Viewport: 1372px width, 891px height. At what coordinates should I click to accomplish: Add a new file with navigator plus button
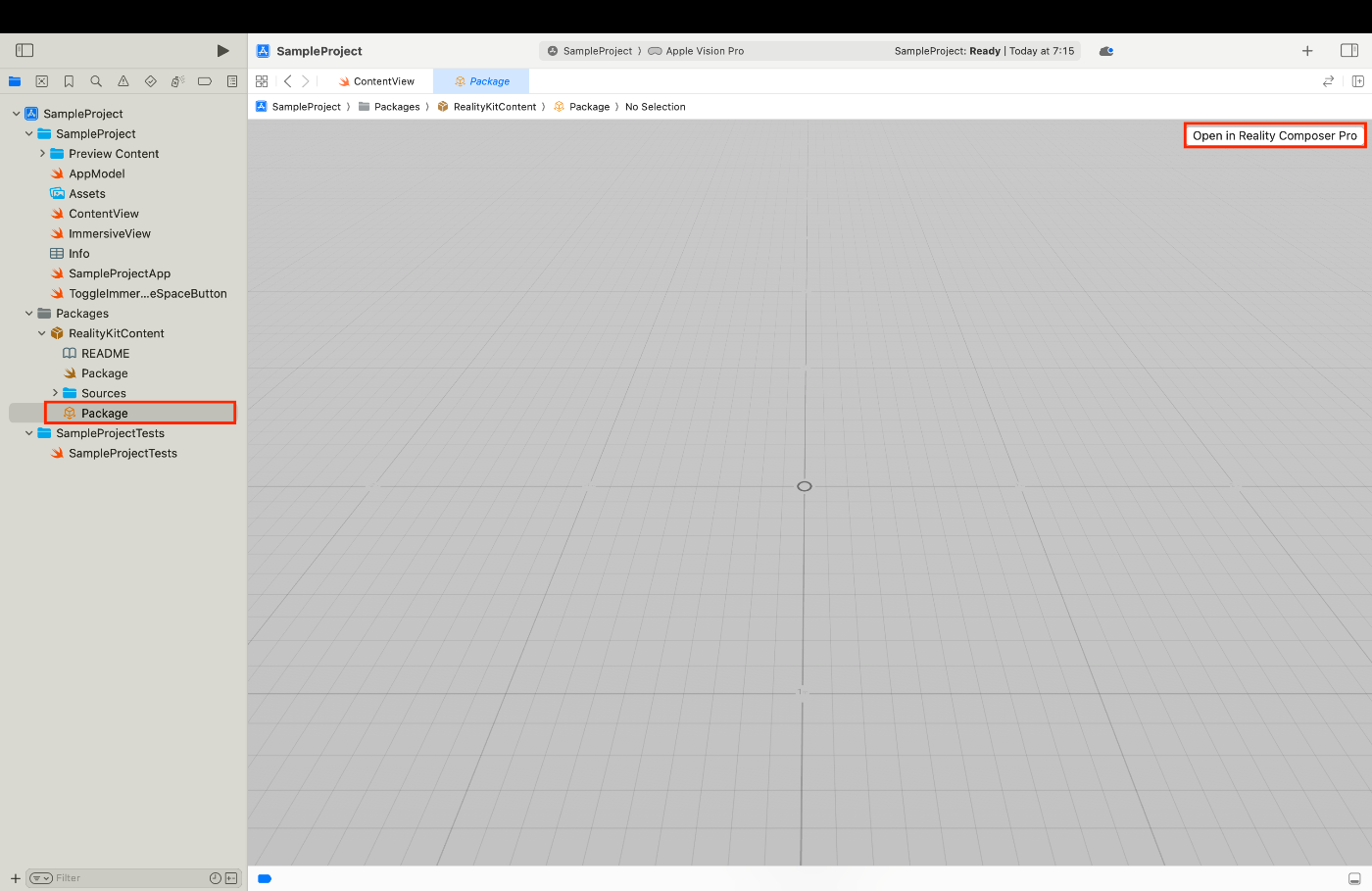tap(15, 878)
